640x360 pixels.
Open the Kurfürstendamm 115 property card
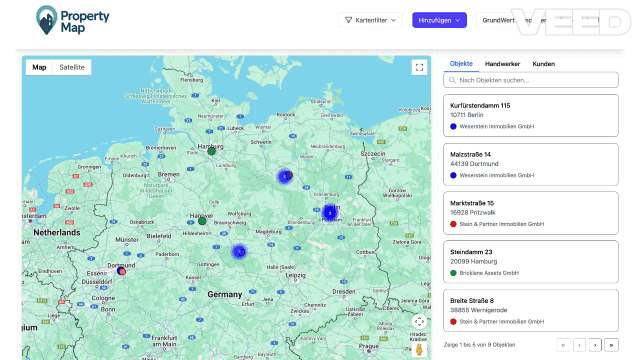point(531,116)
